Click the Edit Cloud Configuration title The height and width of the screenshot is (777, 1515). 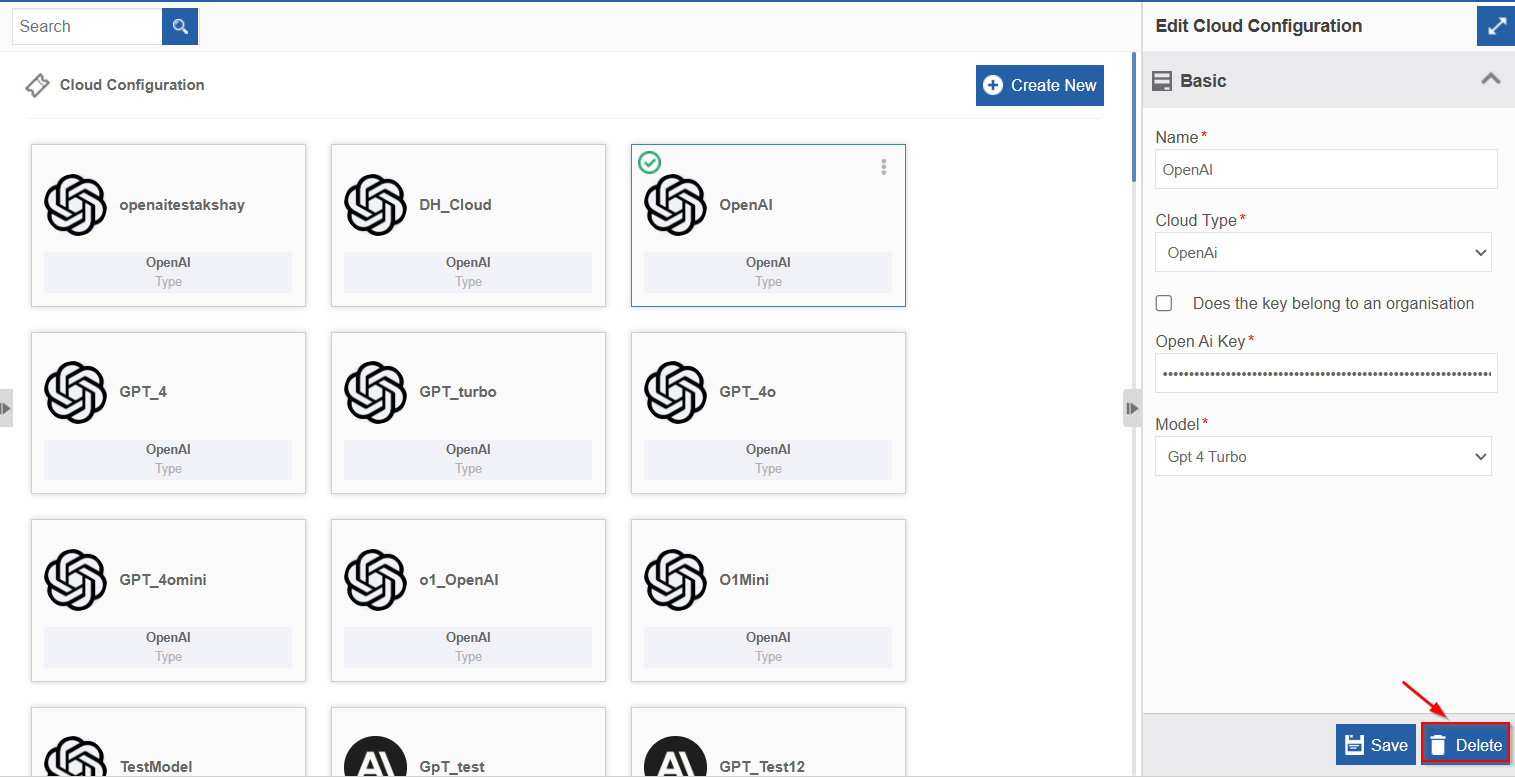coord(1259,26)
